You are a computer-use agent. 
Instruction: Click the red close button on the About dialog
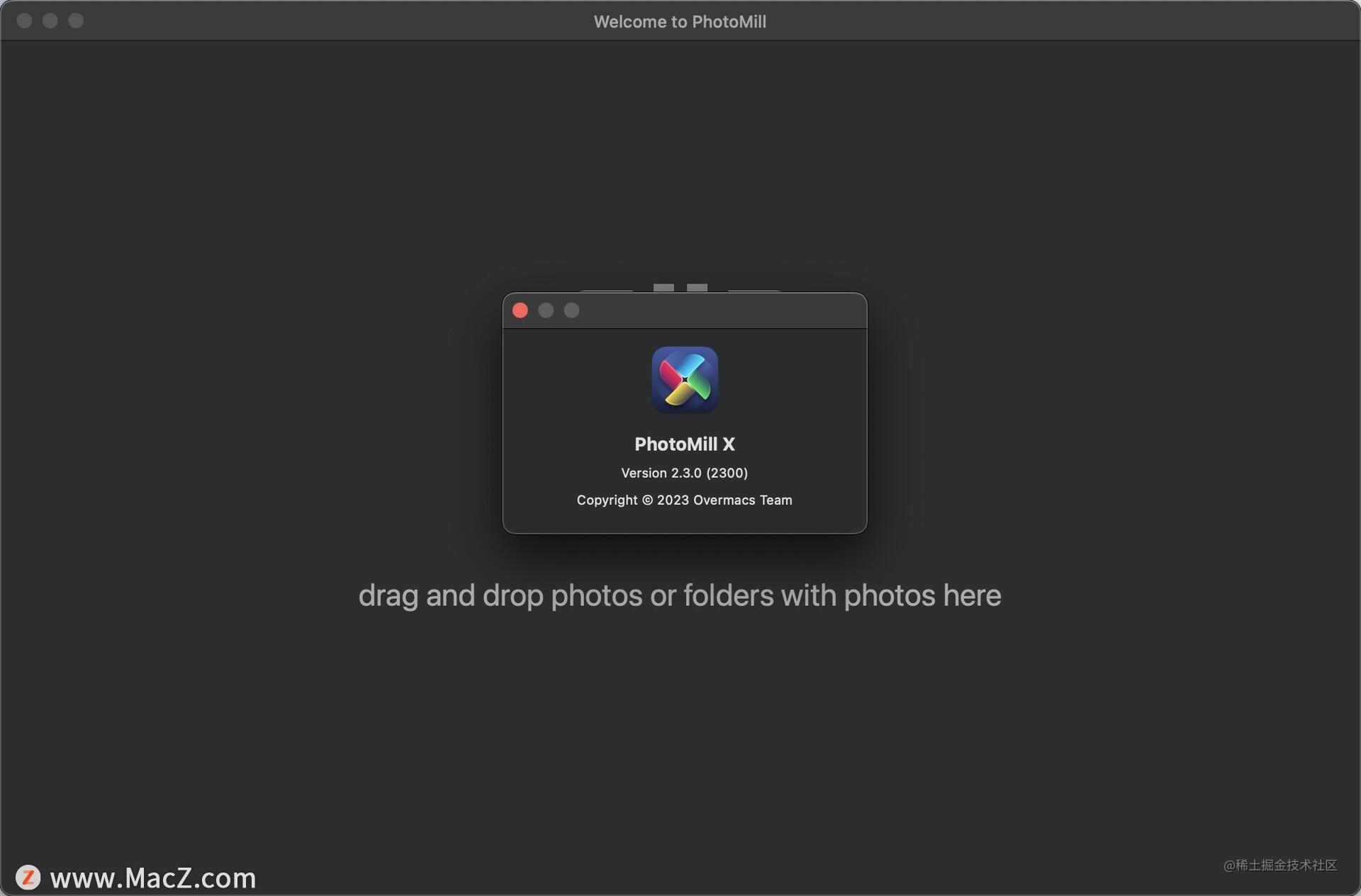click(x=520, y=310)
